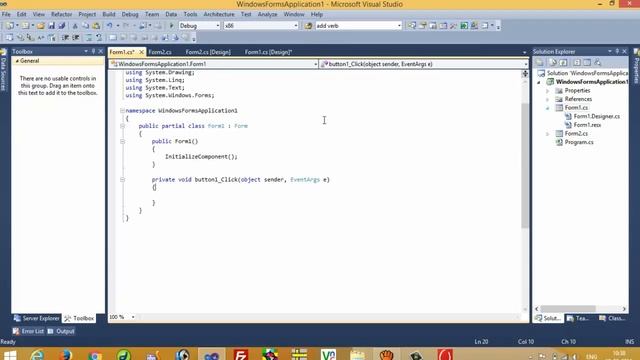Collapse the public Form1() constructor block
640x360 pixels.
(x=122, y=141)
